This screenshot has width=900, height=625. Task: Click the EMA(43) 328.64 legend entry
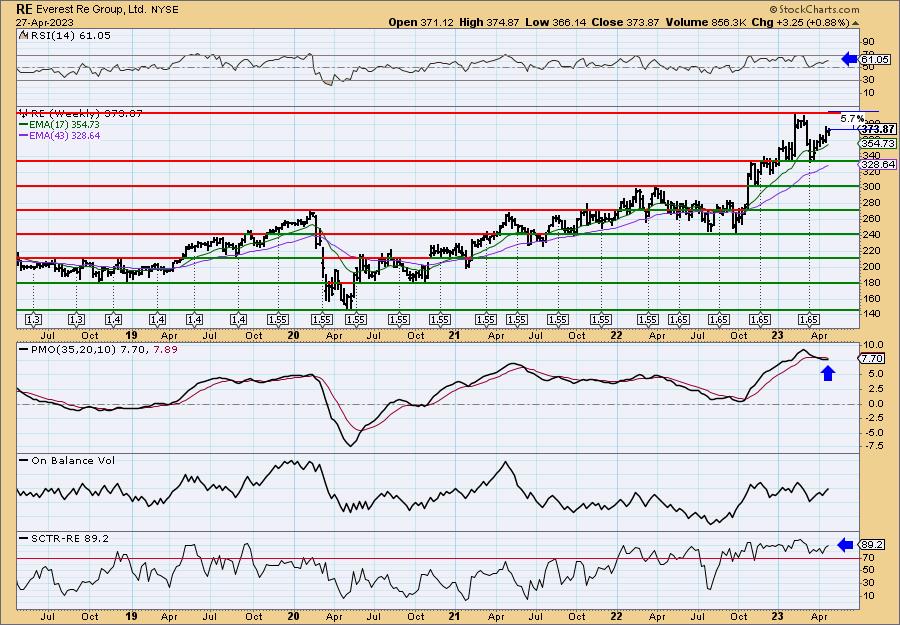tap(60, 135)
